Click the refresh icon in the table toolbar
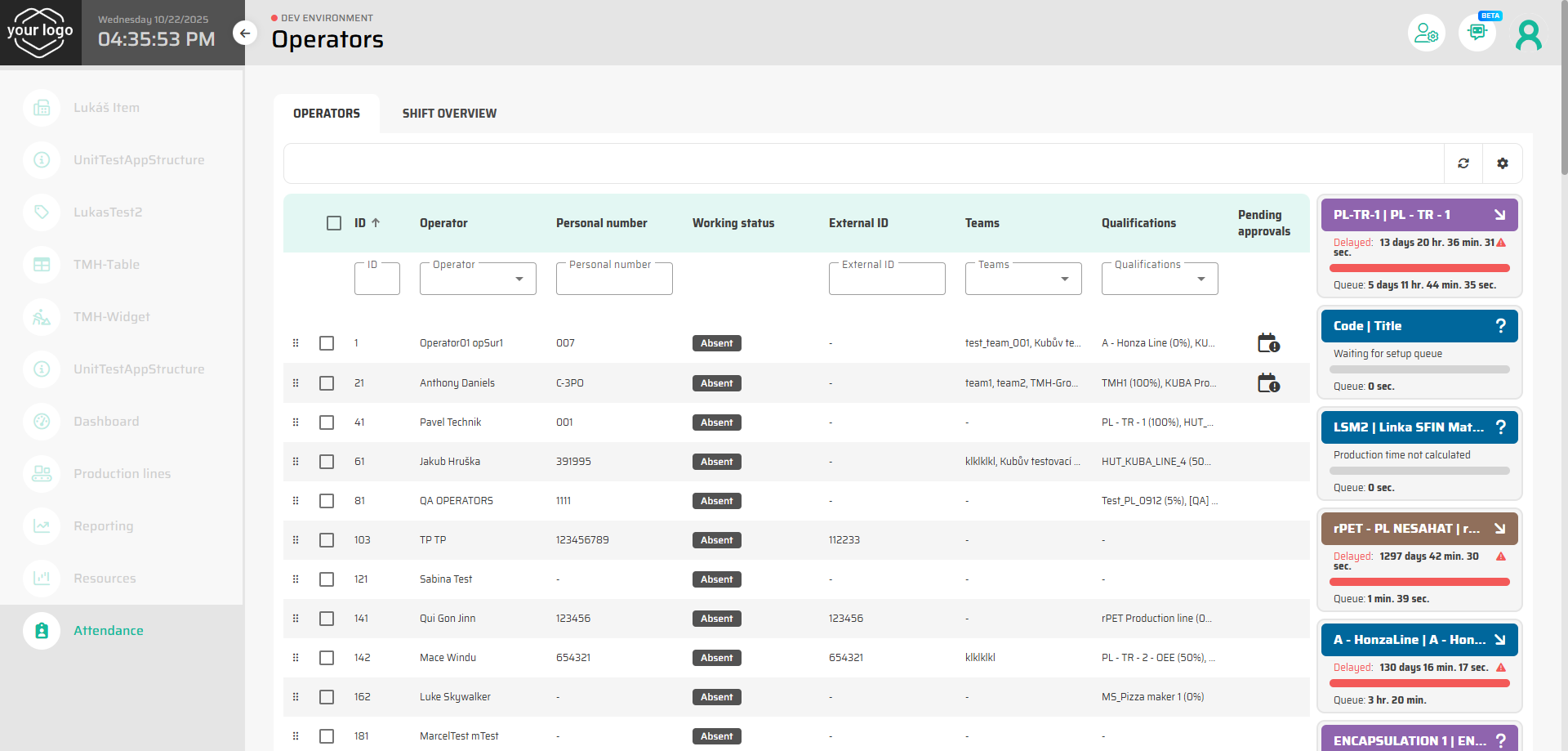This screenshot has height=751, width=1568. click(1463, 163)
